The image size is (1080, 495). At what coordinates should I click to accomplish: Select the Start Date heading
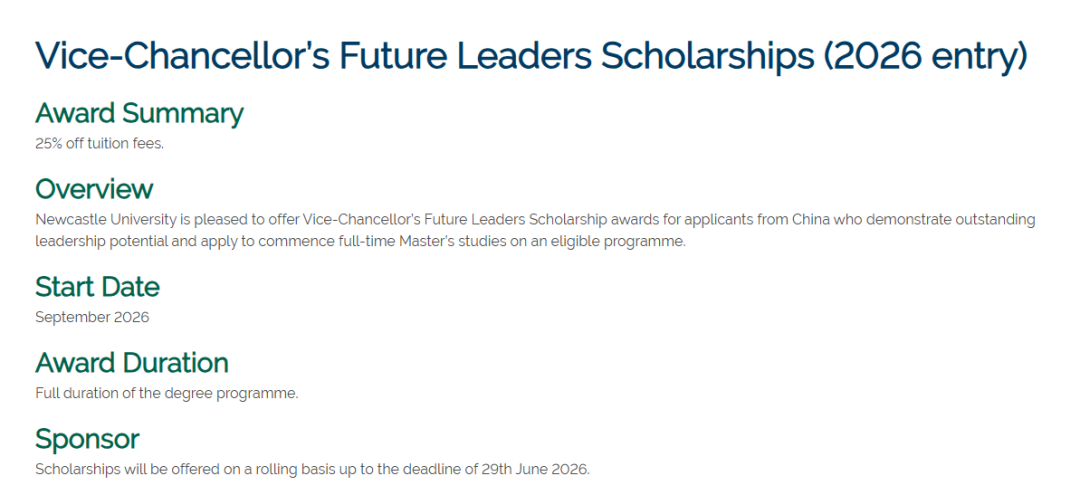[97, 287]
